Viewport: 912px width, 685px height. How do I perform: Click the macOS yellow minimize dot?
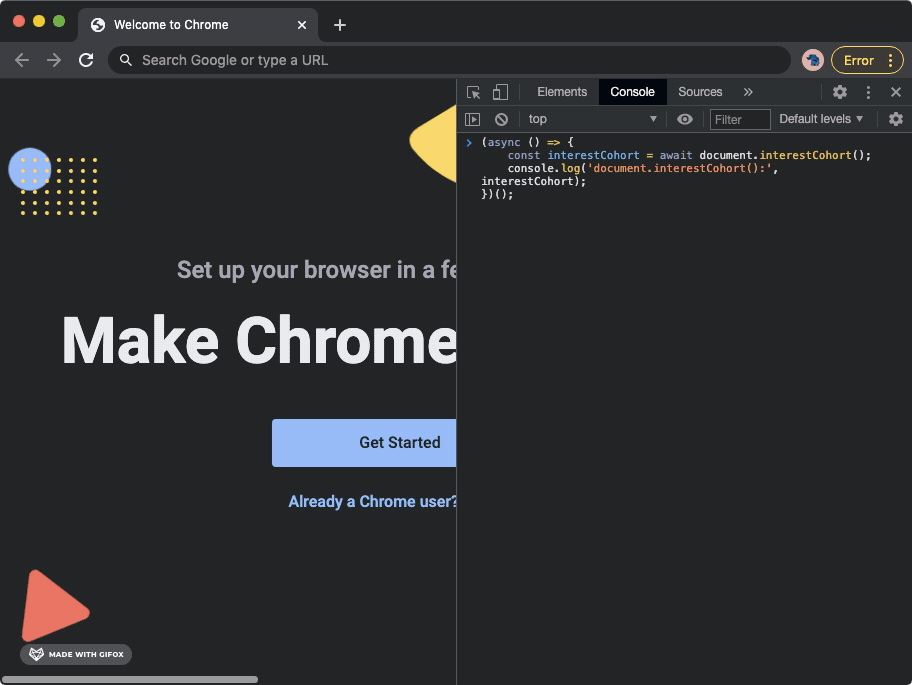(x=39, y=22)
